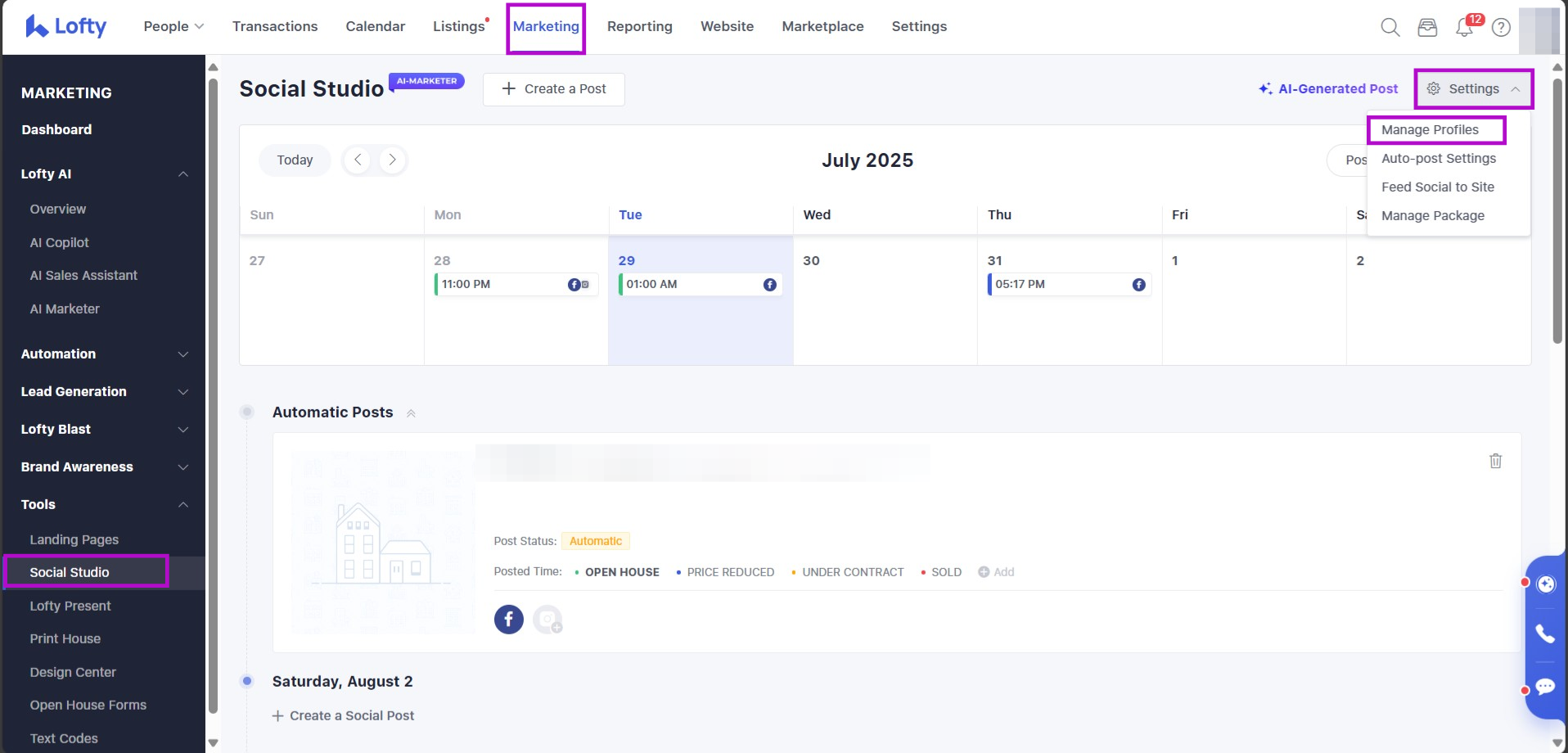Open the inbox tray icon
This screenshot has width=1568, height=753.
tap(1427, 27)
